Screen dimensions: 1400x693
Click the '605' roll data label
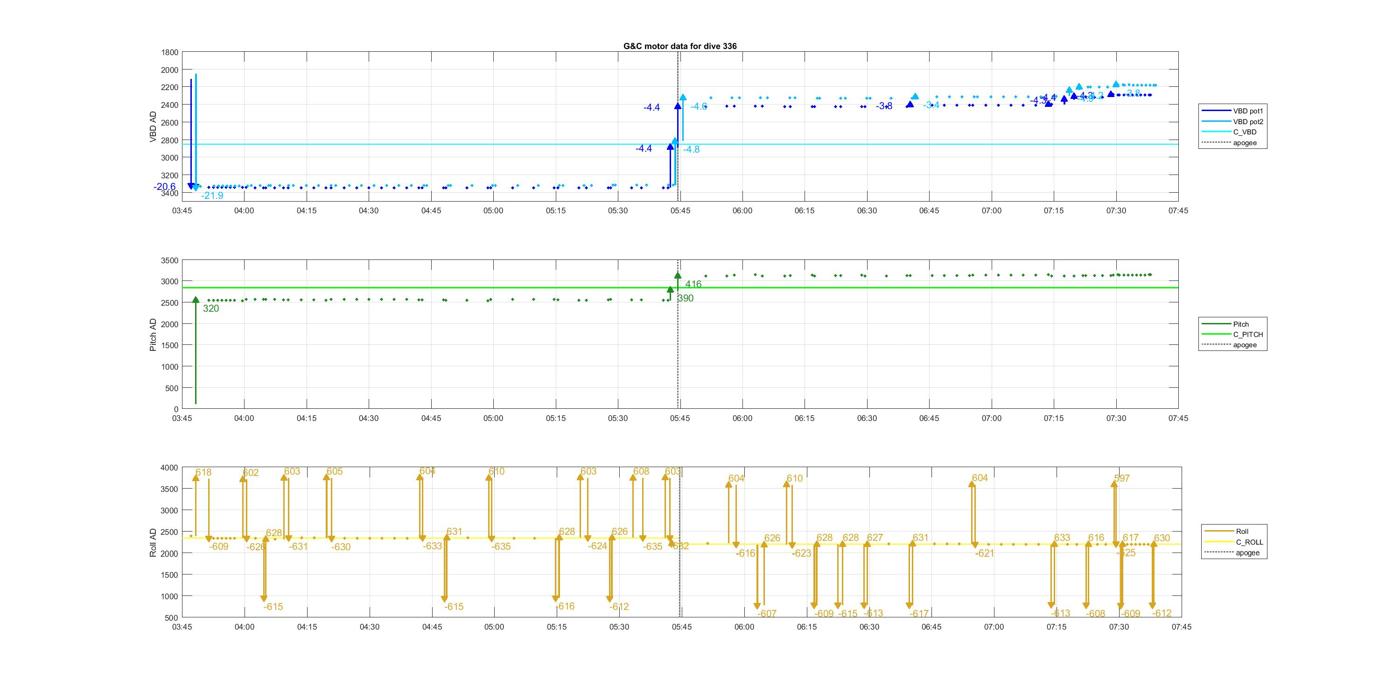pyautogui.click(x=335, y=472)
